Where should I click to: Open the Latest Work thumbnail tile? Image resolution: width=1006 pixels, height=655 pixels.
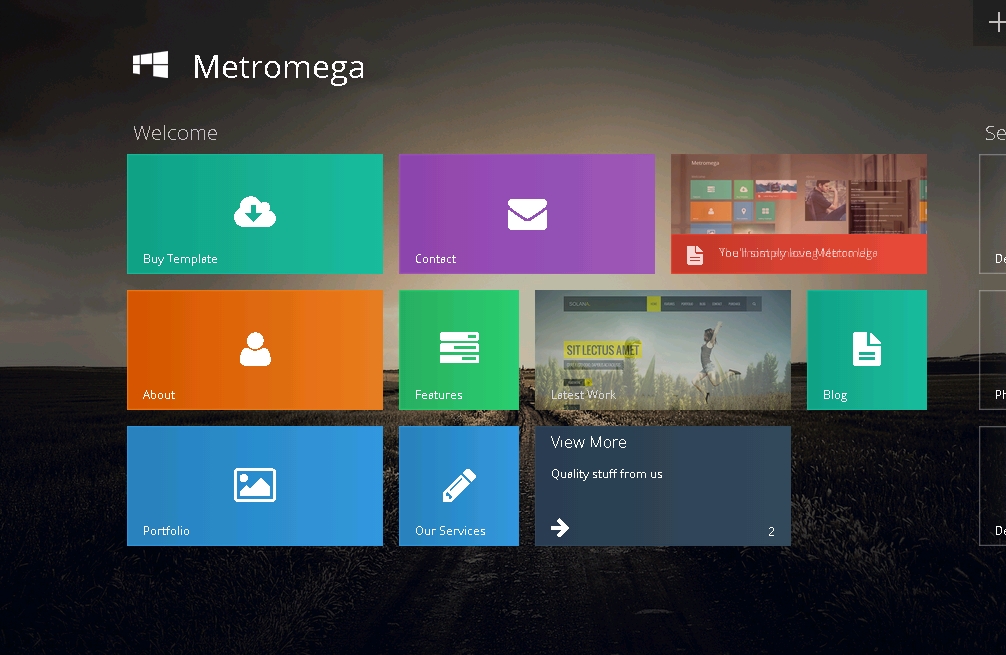coord(662,349)
